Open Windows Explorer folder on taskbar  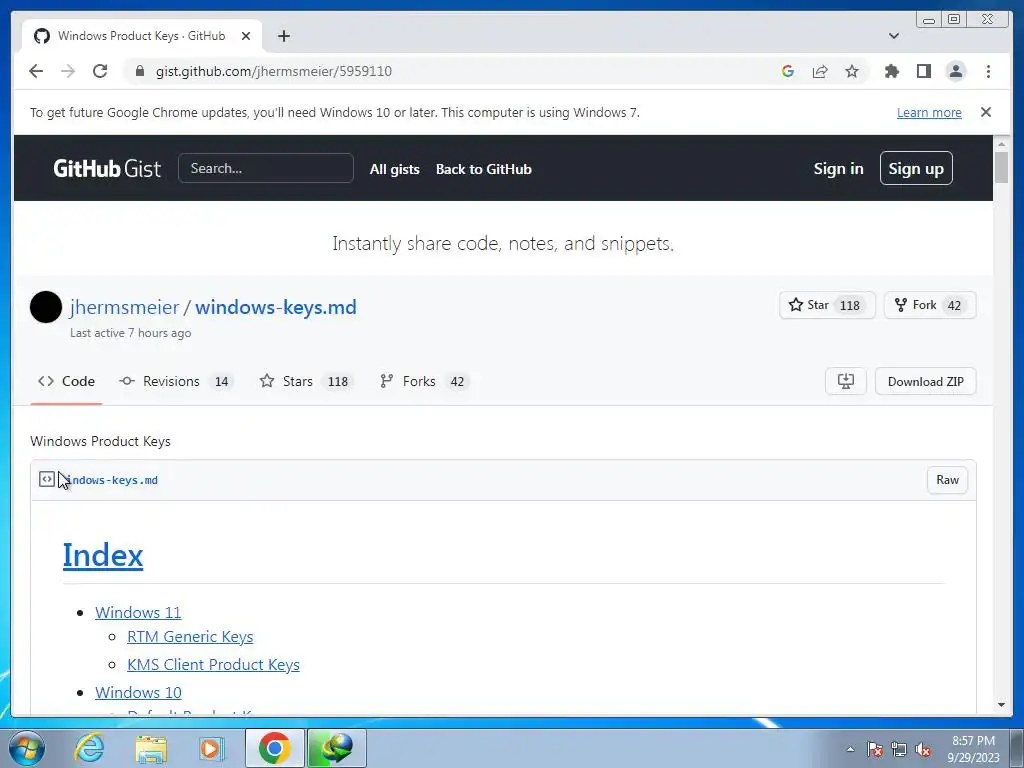[x=151, y=748]
